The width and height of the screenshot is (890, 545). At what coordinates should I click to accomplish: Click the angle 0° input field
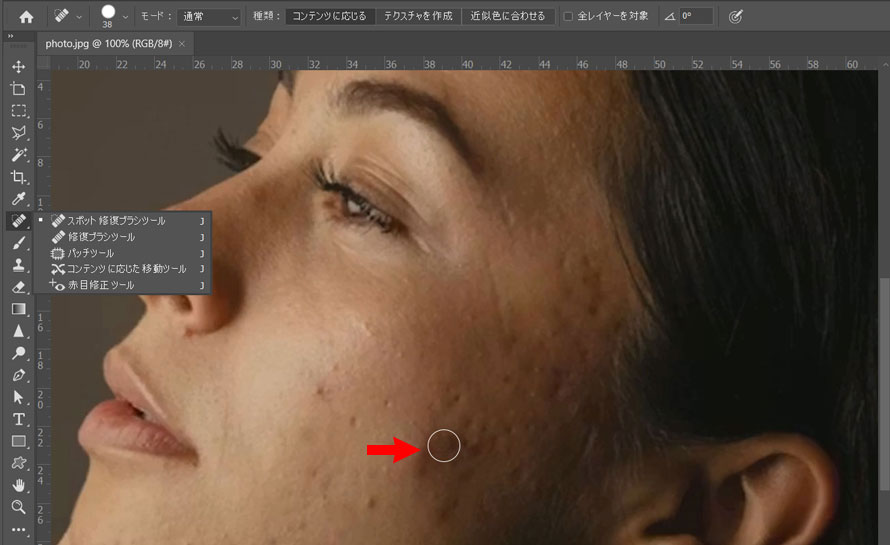pos(695,16)
